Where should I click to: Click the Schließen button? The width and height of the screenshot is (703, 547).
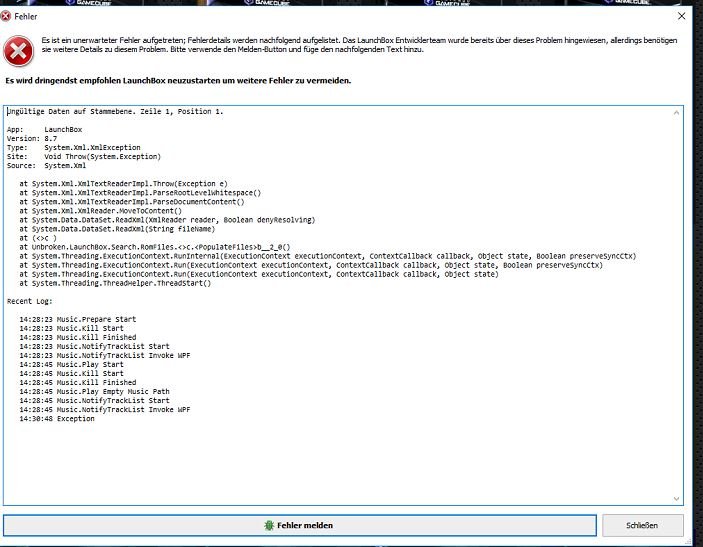(642, 525)
